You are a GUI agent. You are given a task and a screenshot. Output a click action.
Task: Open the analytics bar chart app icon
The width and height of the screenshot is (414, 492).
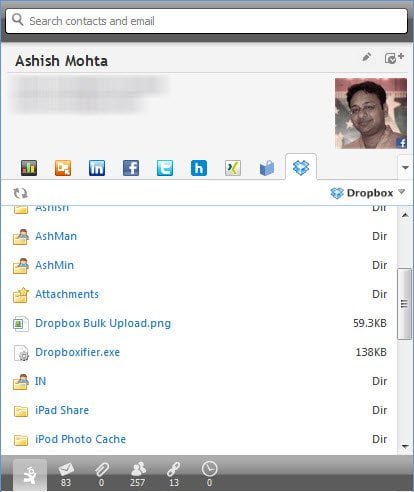29,168
